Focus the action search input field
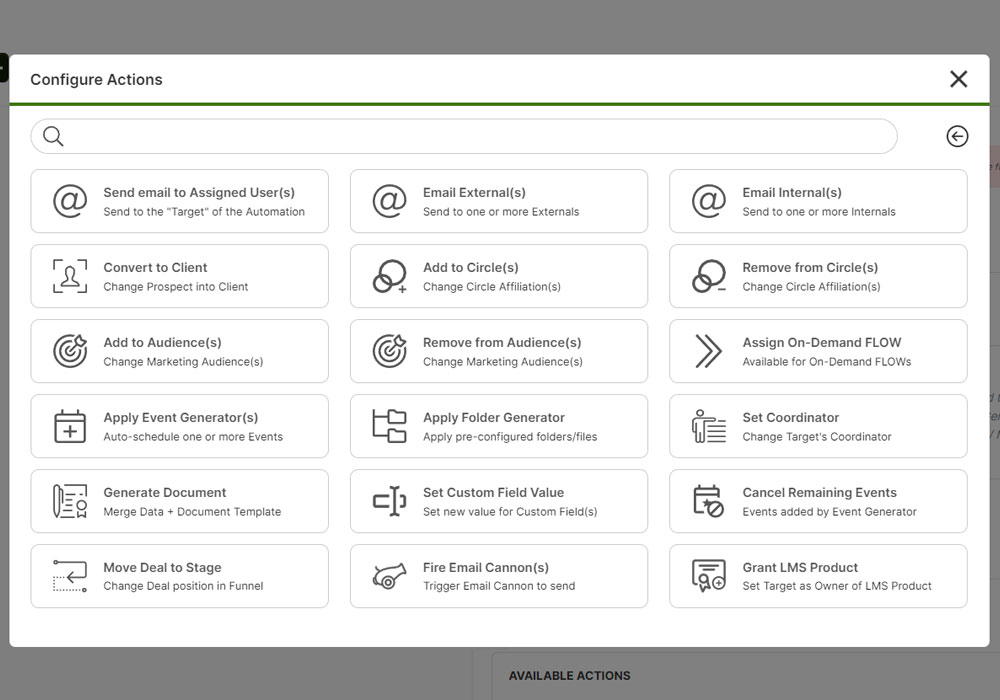Image resolution: width=1000 pixels, height=700 pixels. point(464,136)
